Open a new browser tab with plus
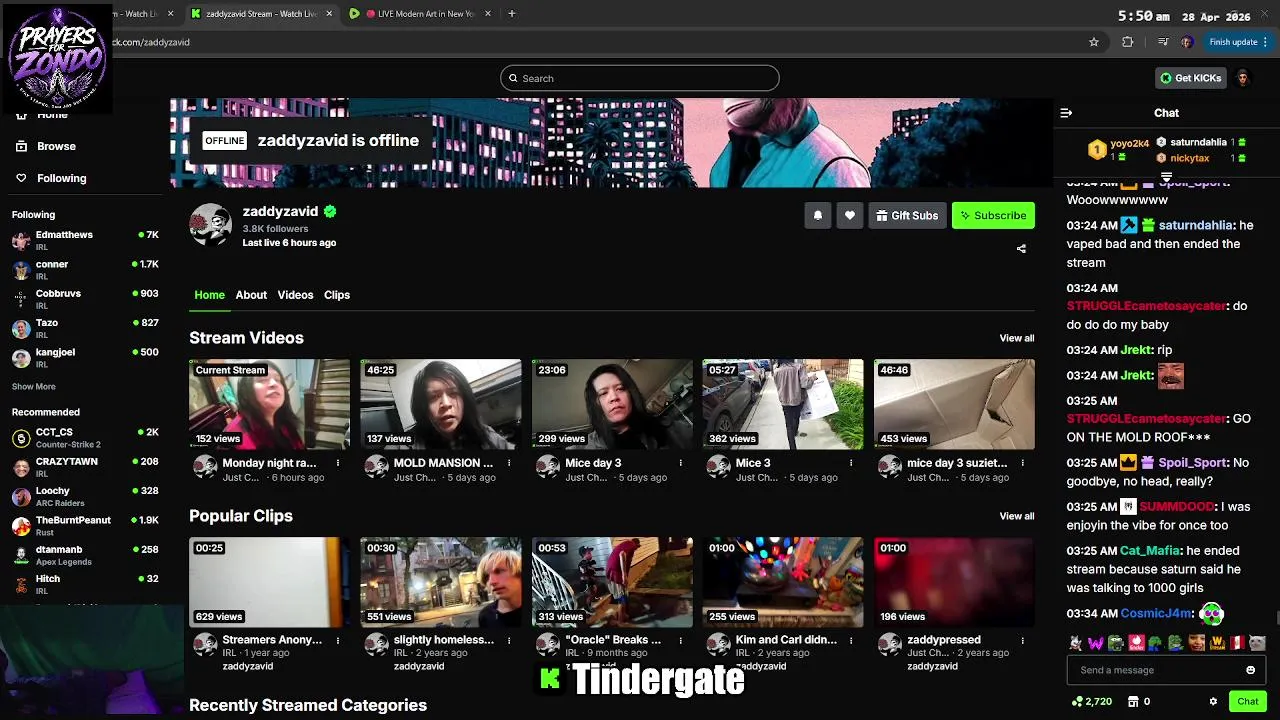Screen dimensions: 1280x720 511,14
